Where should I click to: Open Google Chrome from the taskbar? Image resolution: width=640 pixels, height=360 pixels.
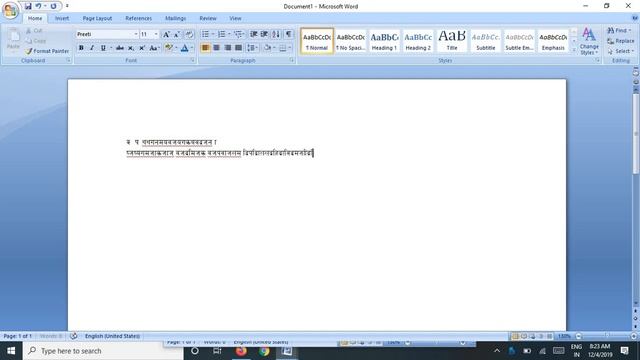[264, 351]
